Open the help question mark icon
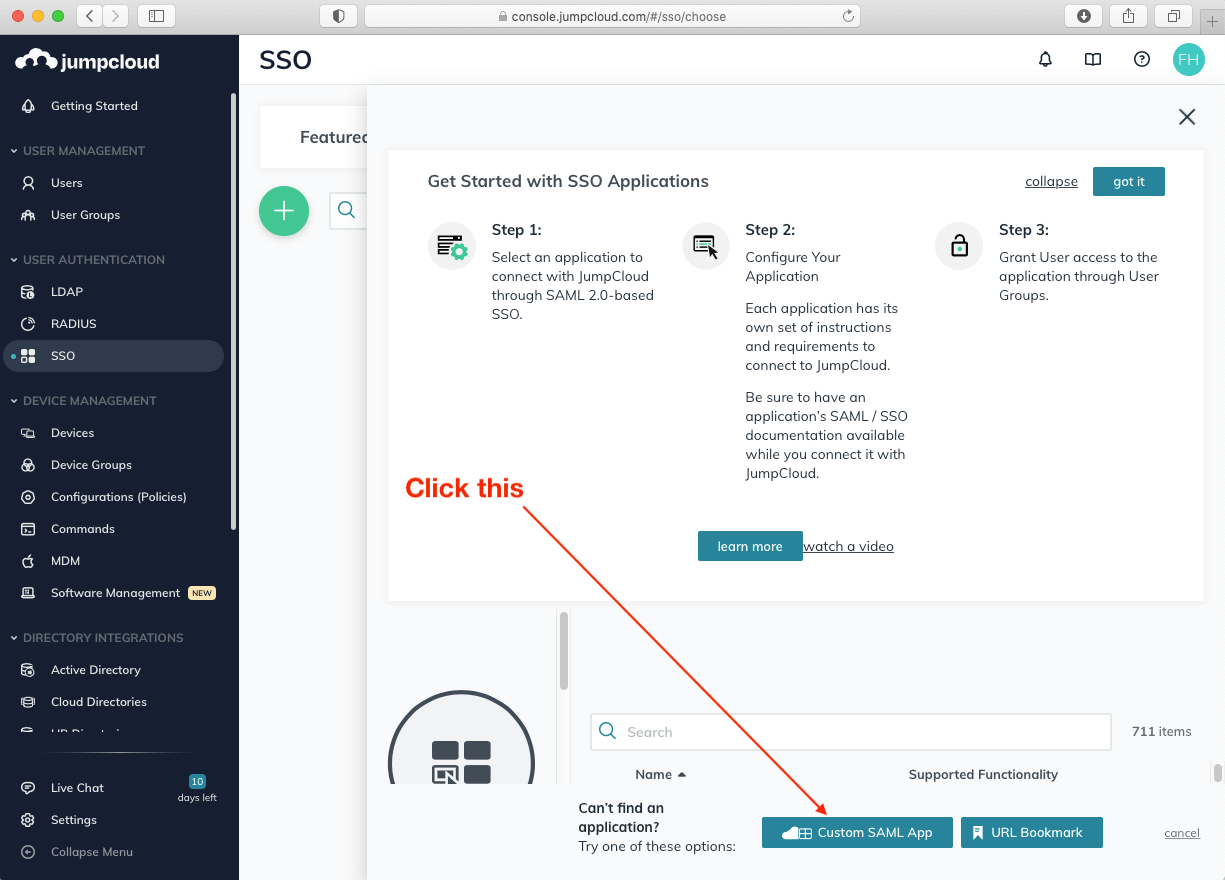The image size is (1225, 880). click(1141, 60)
